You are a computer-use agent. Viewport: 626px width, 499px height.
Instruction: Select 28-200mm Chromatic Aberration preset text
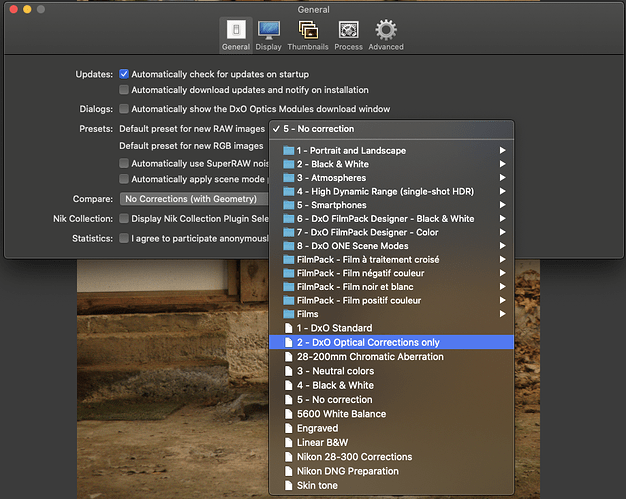point(370,357)
